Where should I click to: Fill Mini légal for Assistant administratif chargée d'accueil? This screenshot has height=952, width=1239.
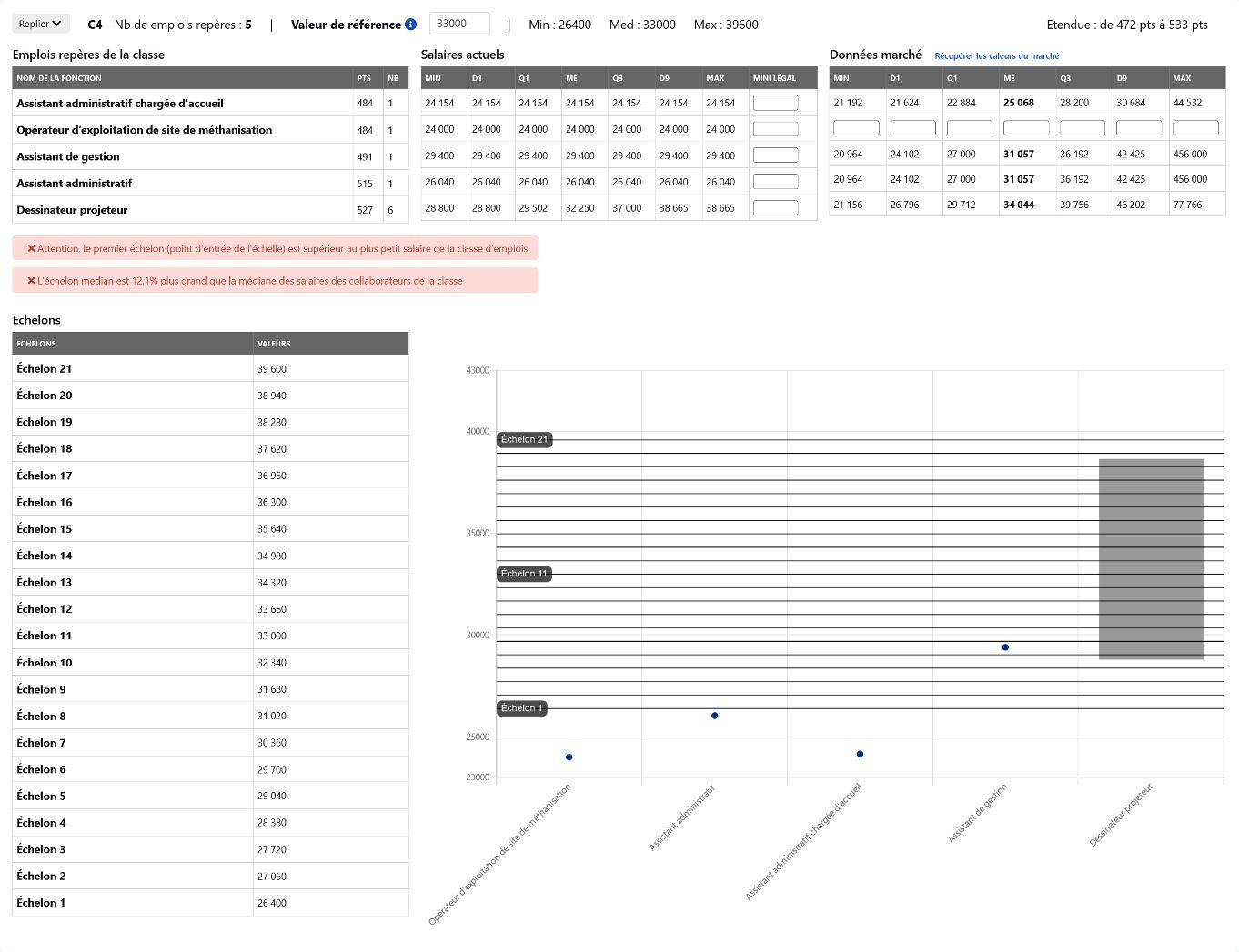pos(776,103)
